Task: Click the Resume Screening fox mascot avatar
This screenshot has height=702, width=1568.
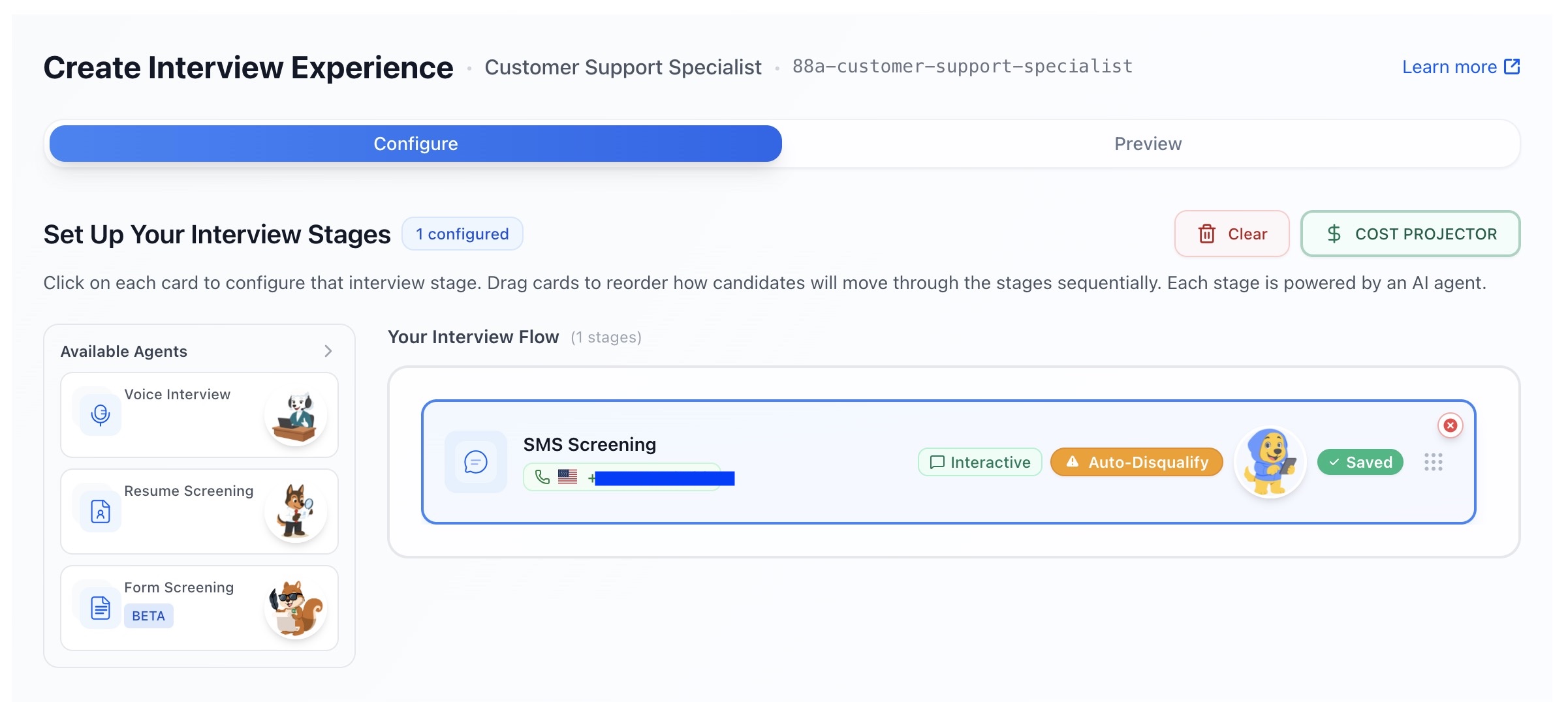Action: click(x=296, y=512)
